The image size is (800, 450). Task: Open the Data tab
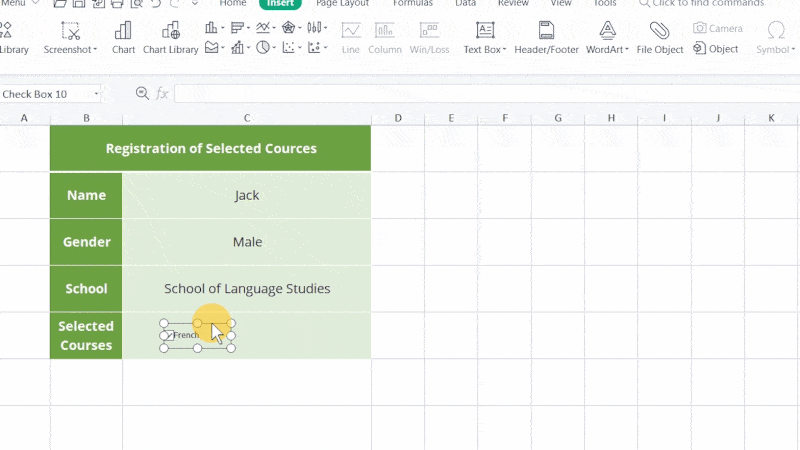click(x=465, y=3)
